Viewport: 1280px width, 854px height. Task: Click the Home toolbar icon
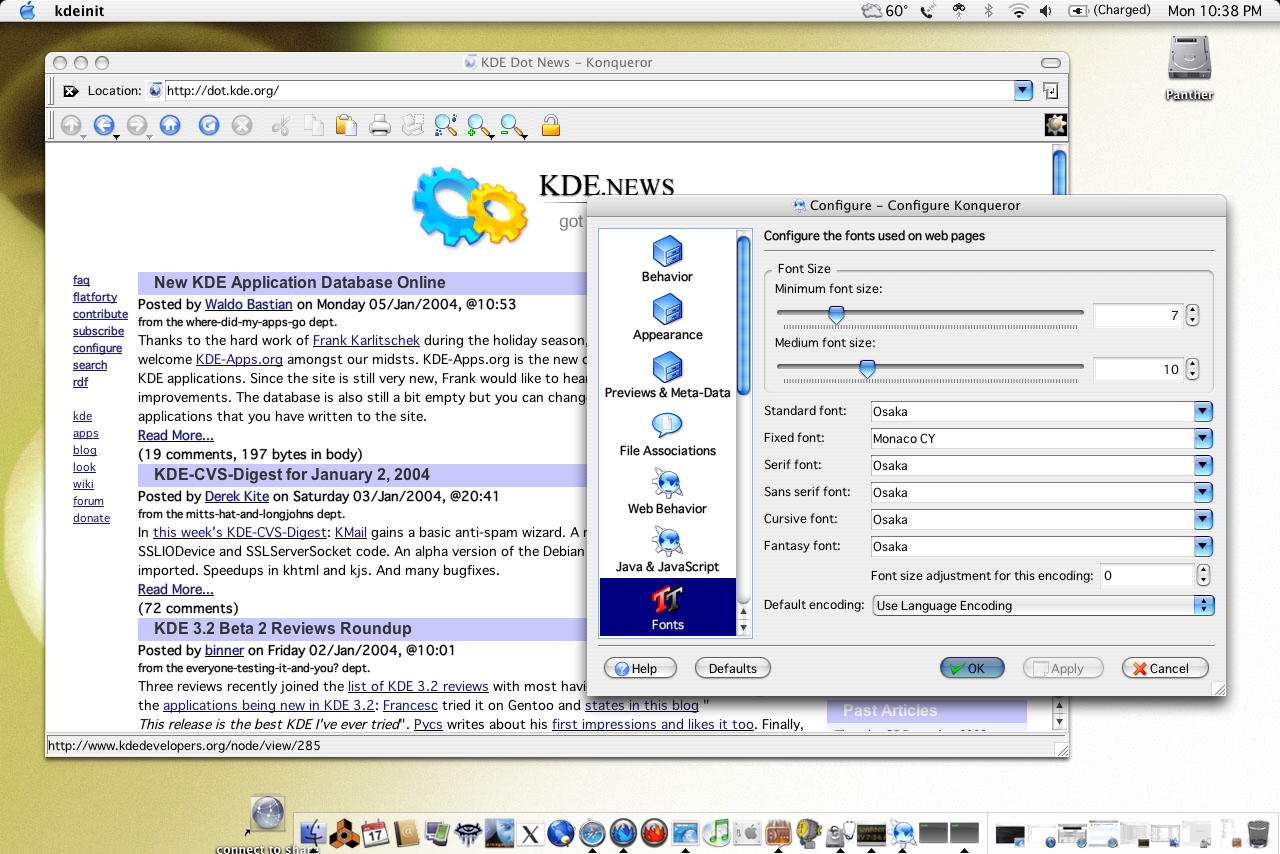tap(171, 126)
